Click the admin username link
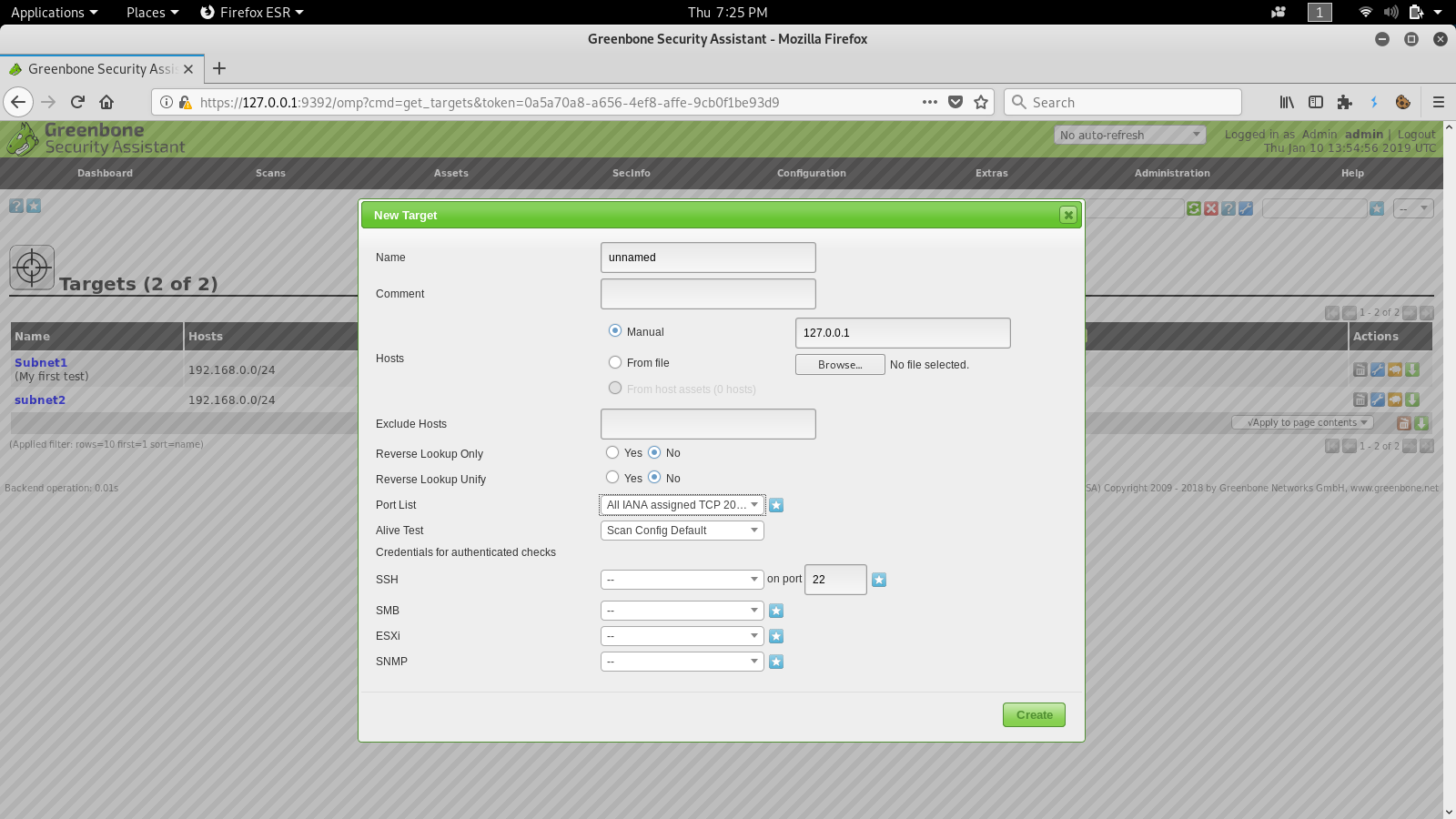The image size is (1456, 819). coord(1364,134)
